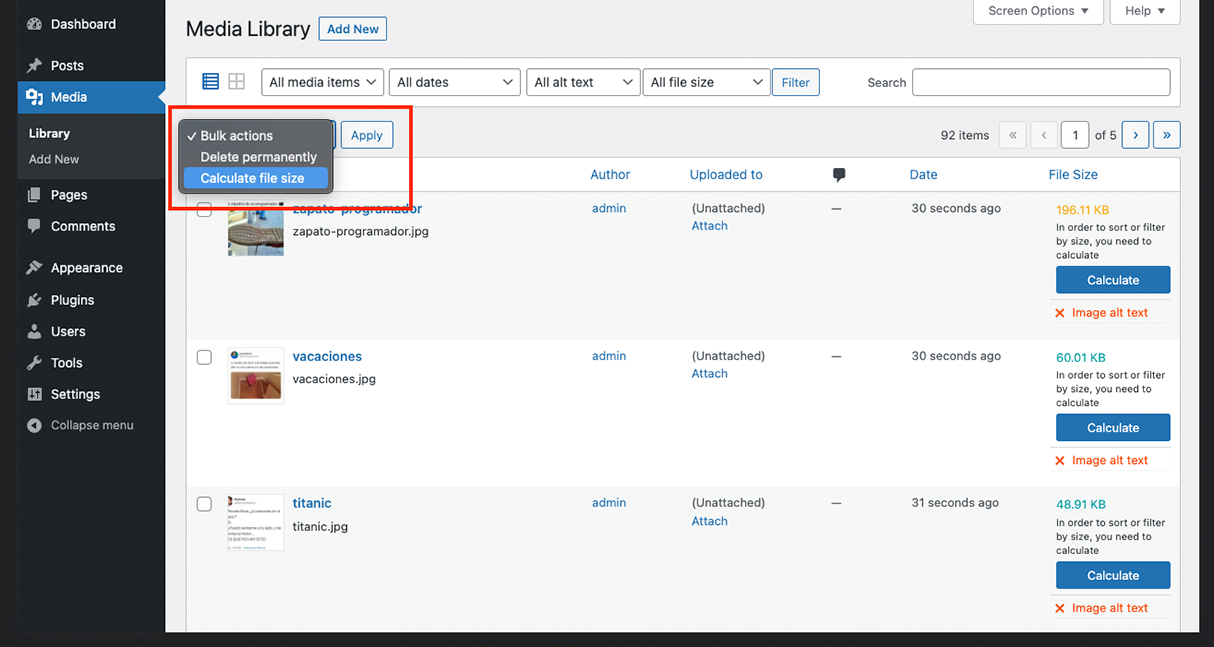Click the 48.91 KB file size
The image size is (1214, 647).
tap(1081, 504)
